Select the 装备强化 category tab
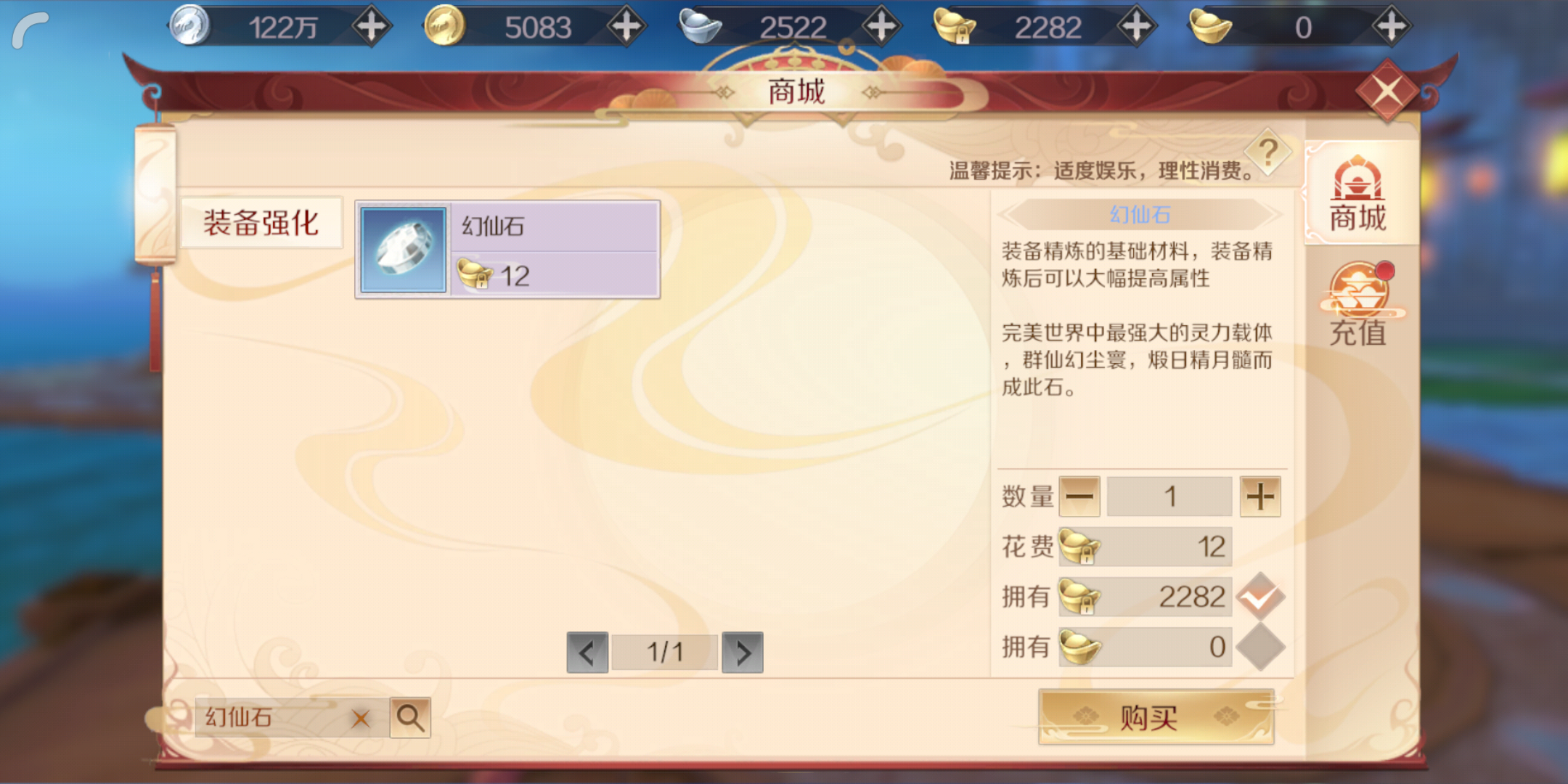Viewport: 1568px width, 784px height. click(261, 223)
